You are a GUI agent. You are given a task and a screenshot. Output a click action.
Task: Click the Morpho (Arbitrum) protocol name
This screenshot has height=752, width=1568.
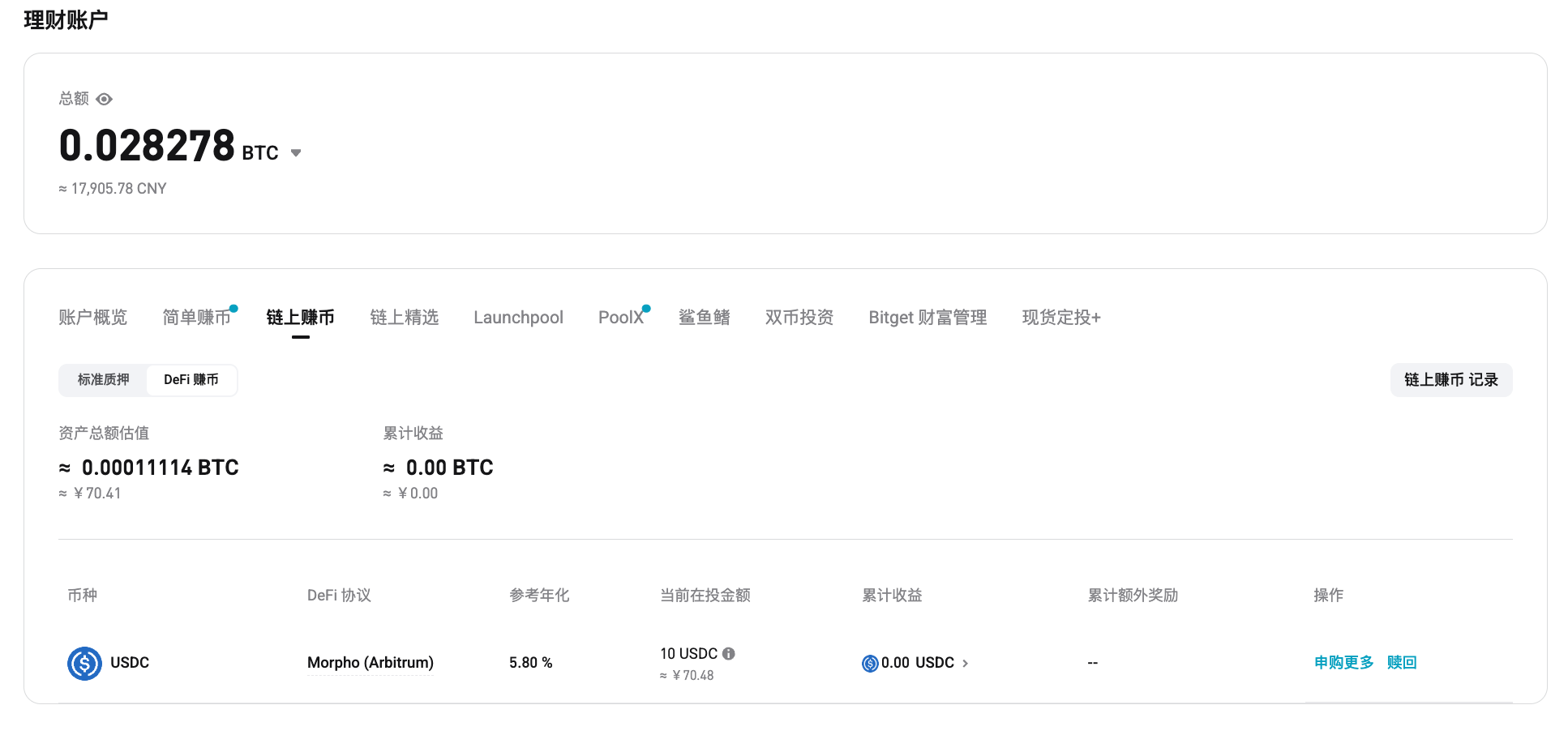370,662
